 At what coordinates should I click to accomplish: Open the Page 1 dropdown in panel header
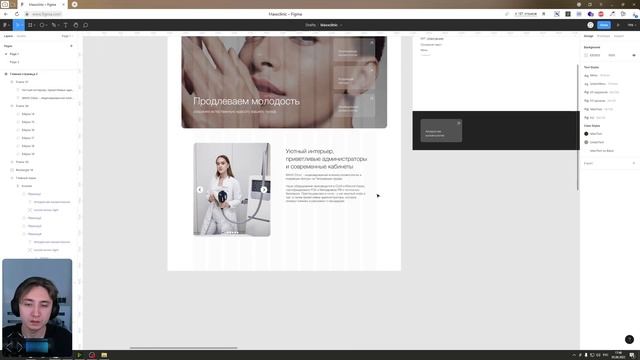tap(67, 36)
